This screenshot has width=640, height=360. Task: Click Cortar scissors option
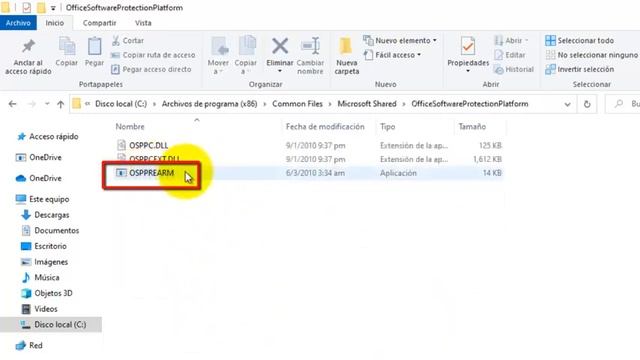128,40
